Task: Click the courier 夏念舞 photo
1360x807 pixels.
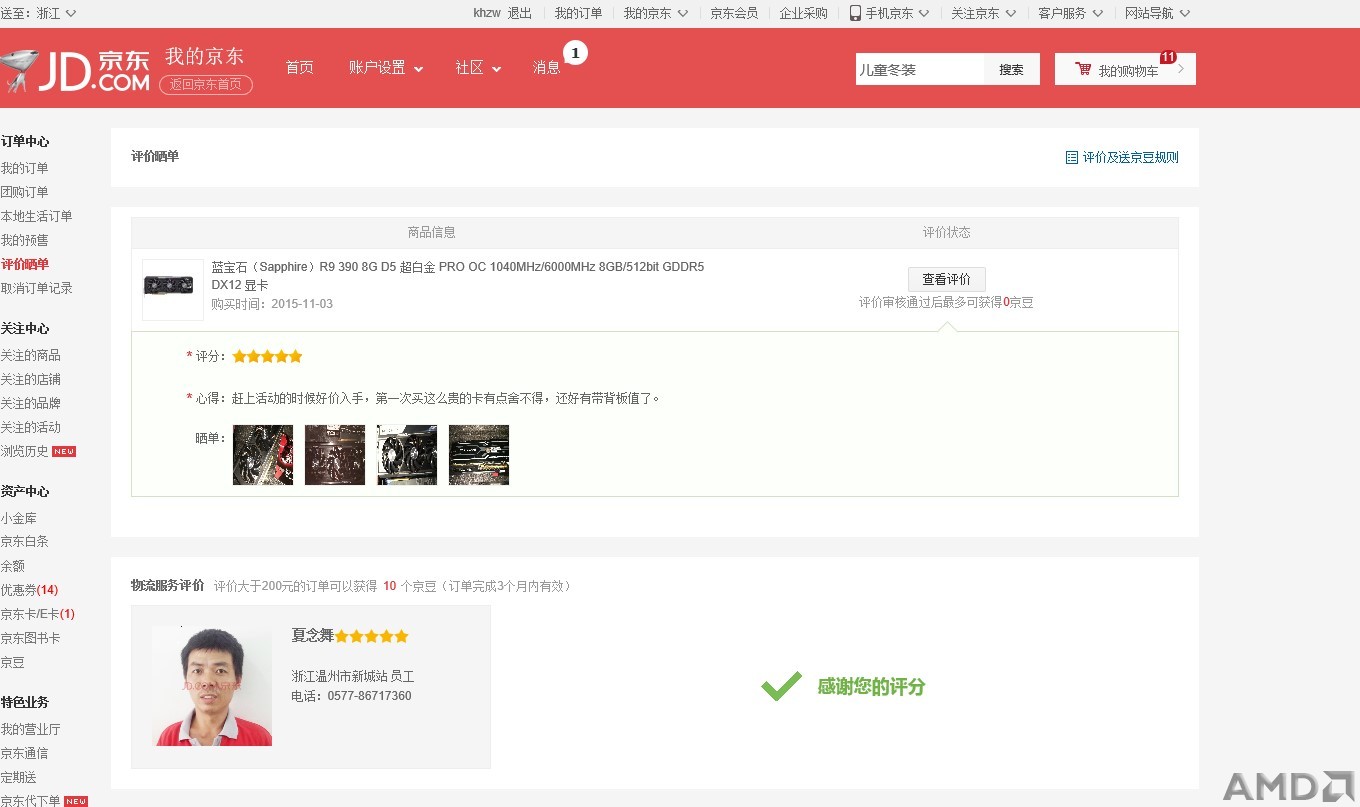Action: [x=212, y=686]
